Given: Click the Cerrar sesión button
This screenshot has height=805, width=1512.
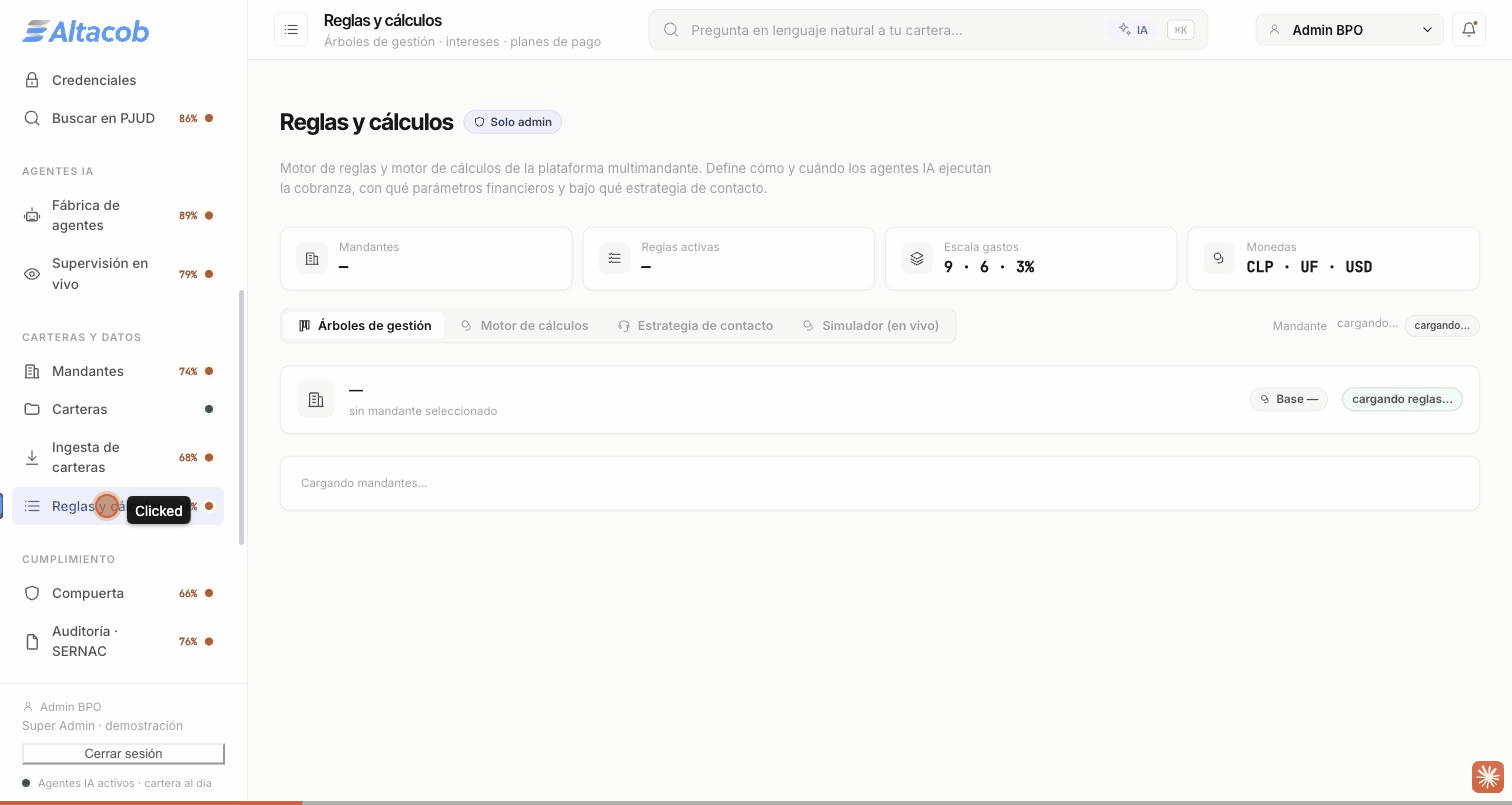Looking at the screenshot, I should point(123,753).
